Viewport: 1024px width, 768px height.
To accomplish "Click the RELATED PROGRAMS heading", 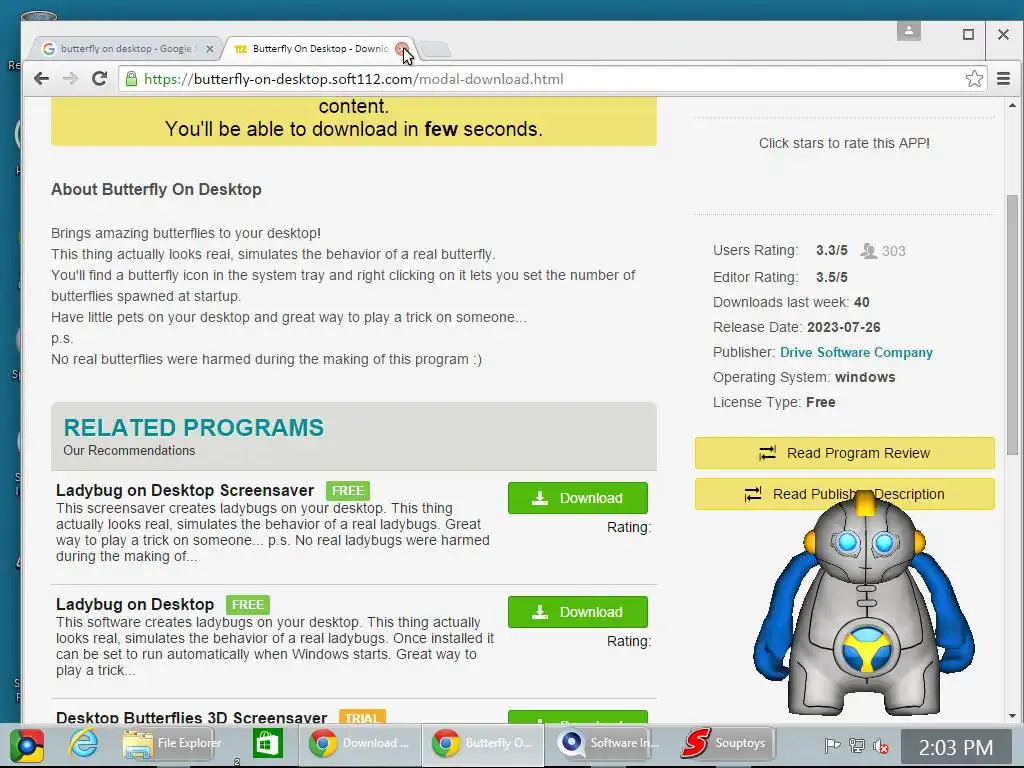I will click(x=193, y=428).
